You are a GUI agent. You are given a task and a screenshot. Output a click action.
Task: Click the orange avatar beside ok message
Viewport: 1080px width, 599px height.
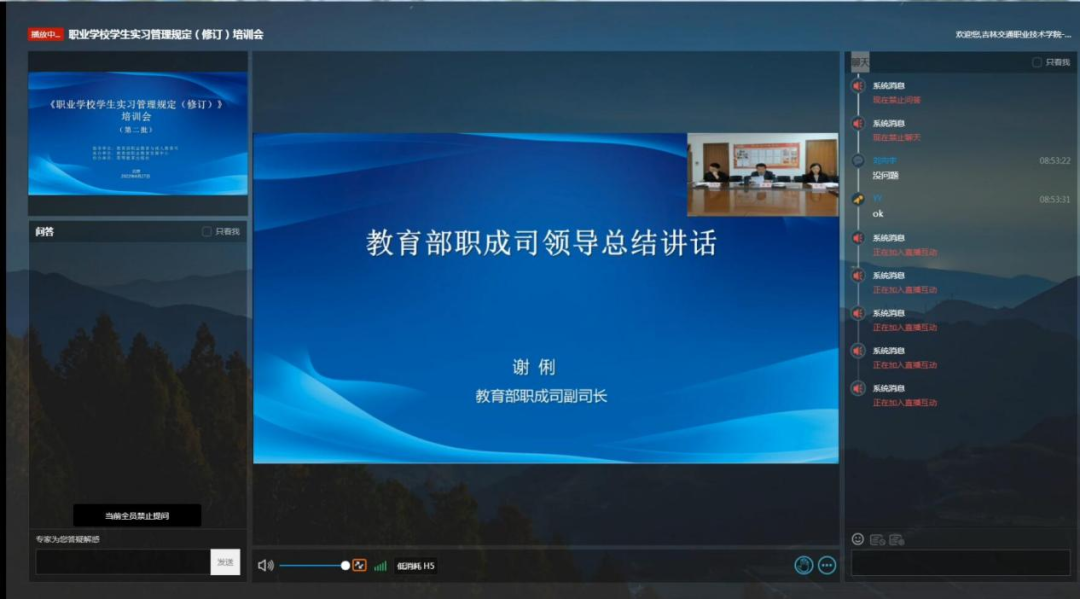858,199
